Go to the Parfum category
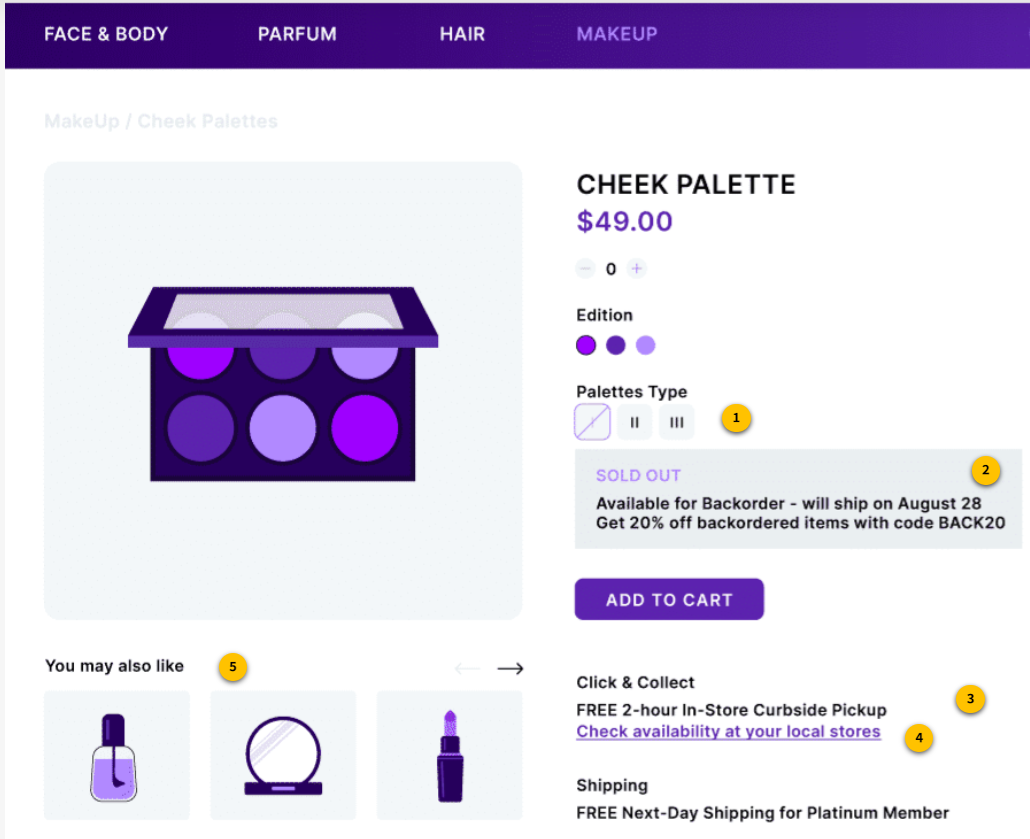Screen dimensions: 1030x839 (297, 34)
